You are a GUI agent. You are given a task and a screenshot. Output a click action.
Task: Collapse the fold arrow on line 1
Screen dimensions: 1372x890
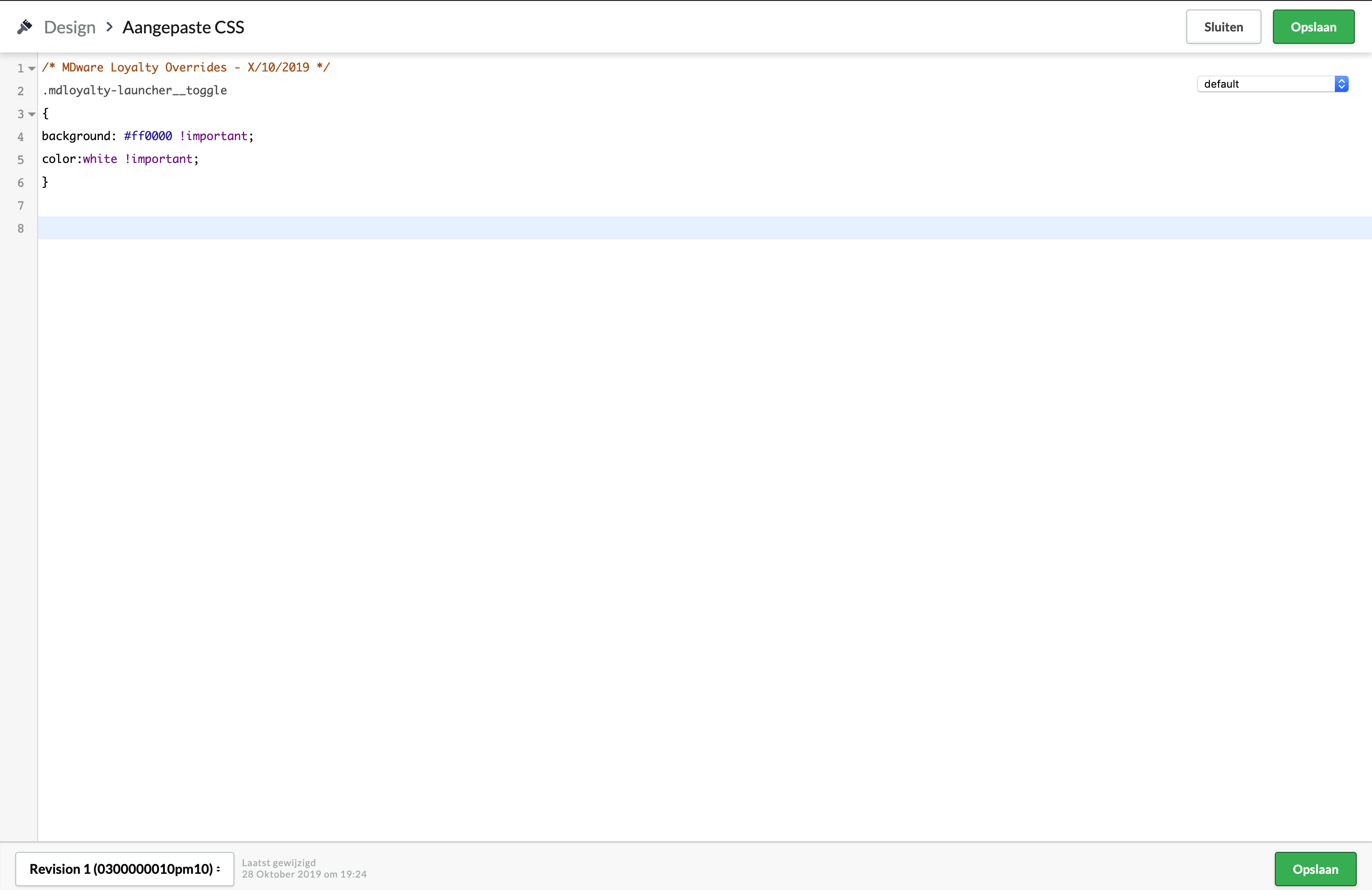[32, 68]
